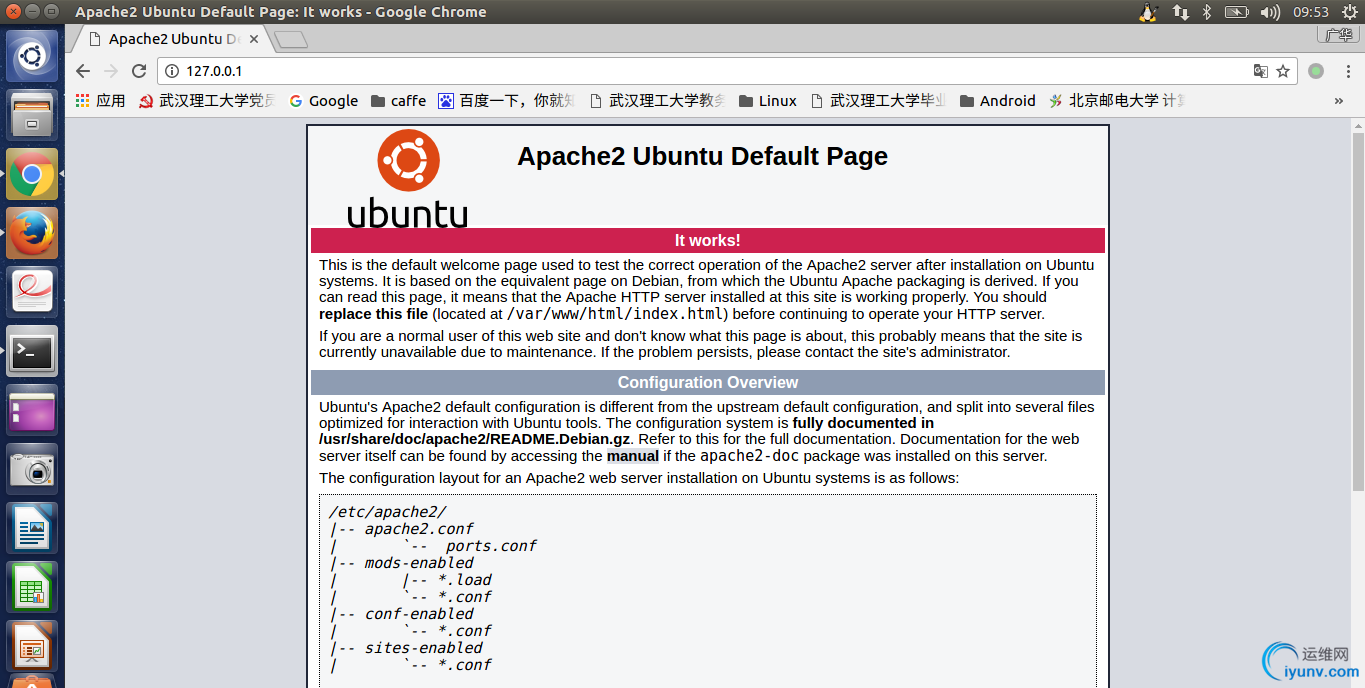Image resolution: width=1365 pixels, height=688 pixels.
Task: Open battery status indicator
Action: (x=1237, y=12)
